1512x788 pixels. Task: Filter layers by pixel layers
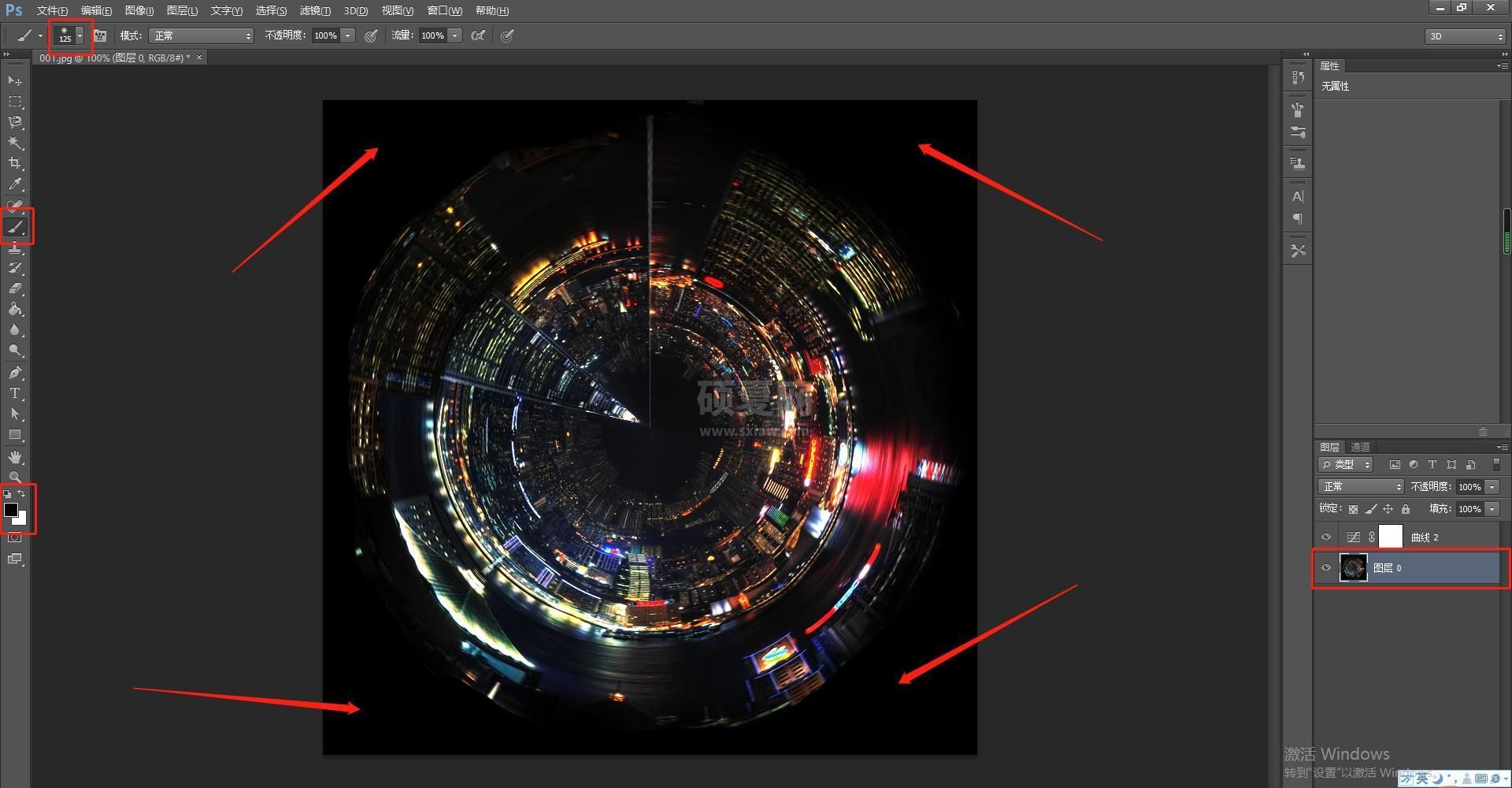click(1395, 465)
